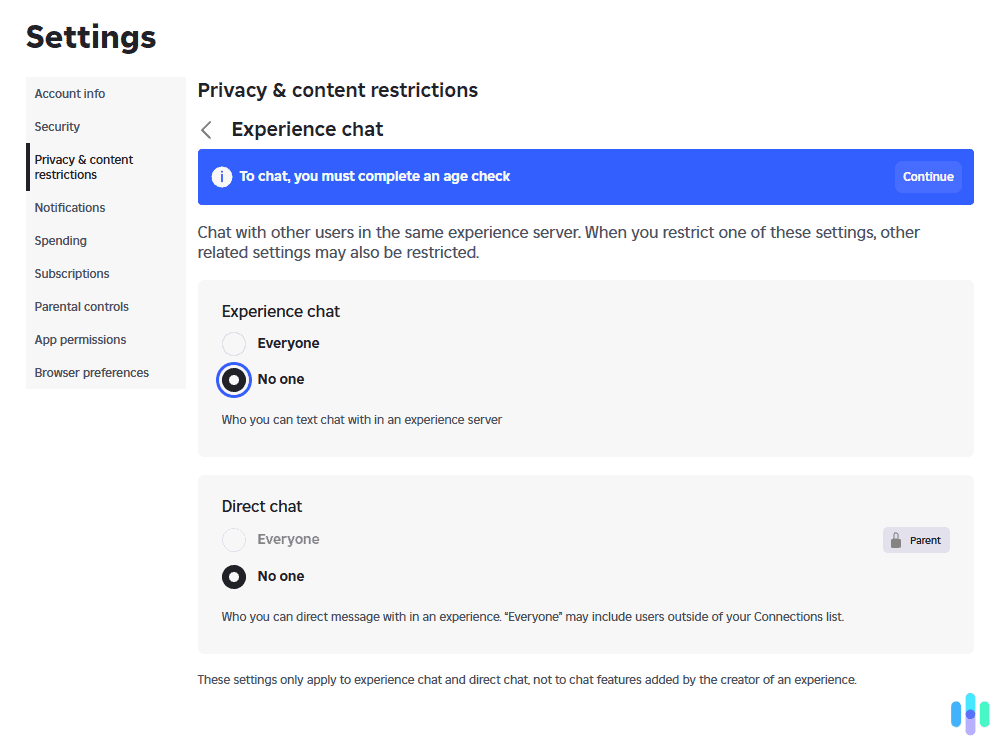Click the watermark logo in bottom corner
The image size is (1004, 750).
pos(969,713)
